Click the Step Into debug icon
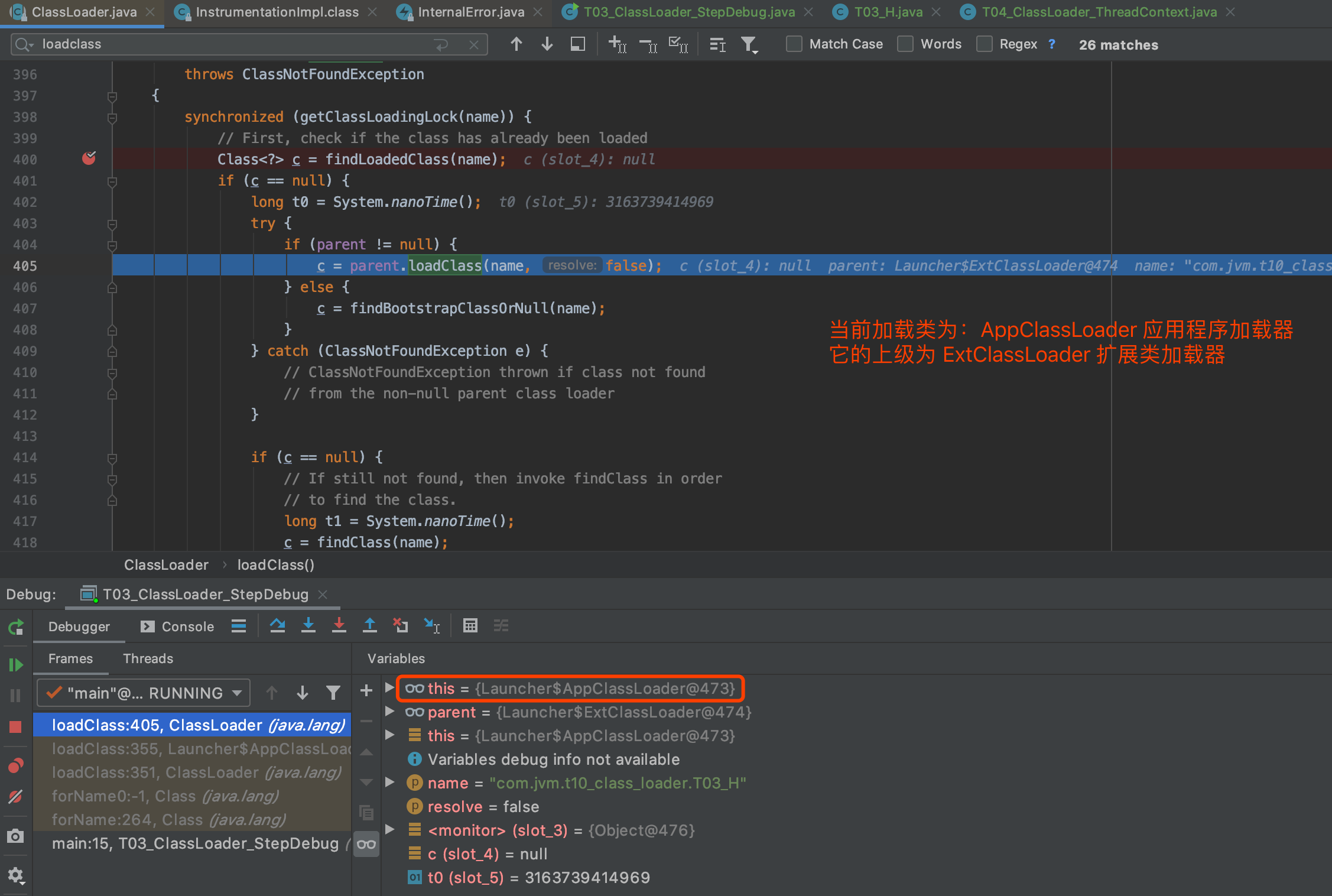1332x896 pixels. [308, 625]
